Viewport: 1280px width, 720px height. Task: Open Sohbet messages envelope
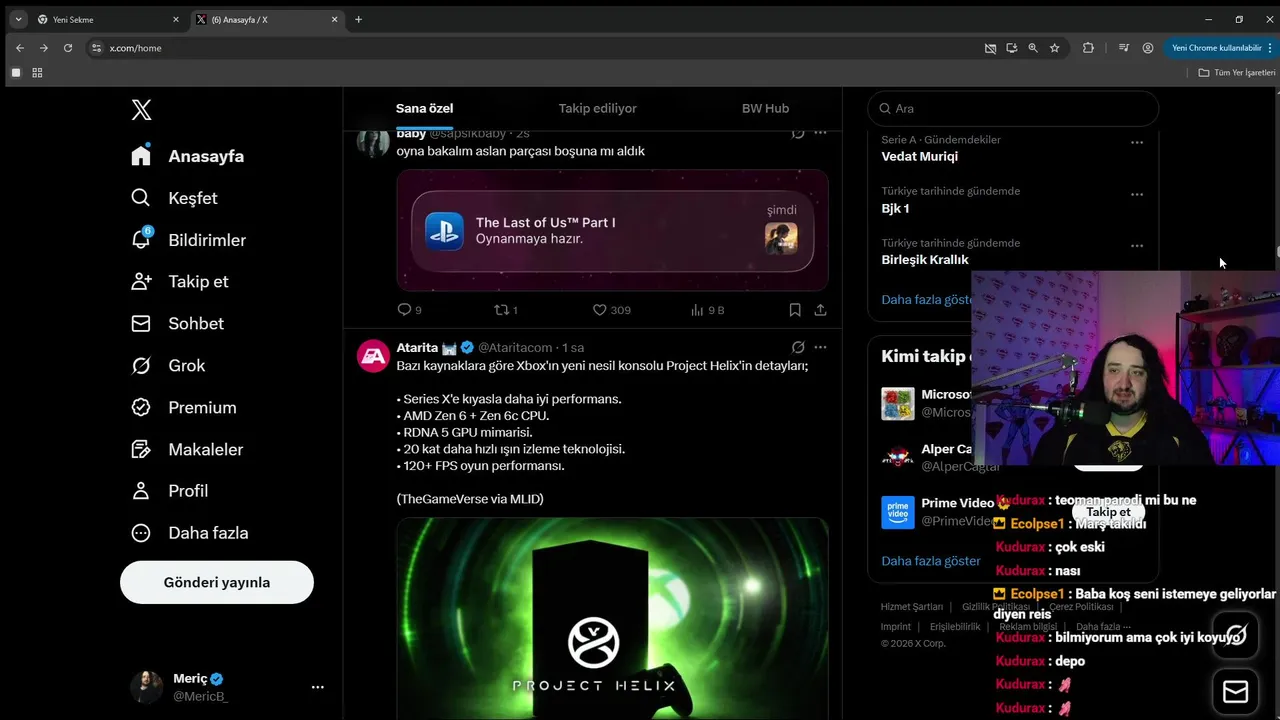pyautogui.click(x=141, y=324)
